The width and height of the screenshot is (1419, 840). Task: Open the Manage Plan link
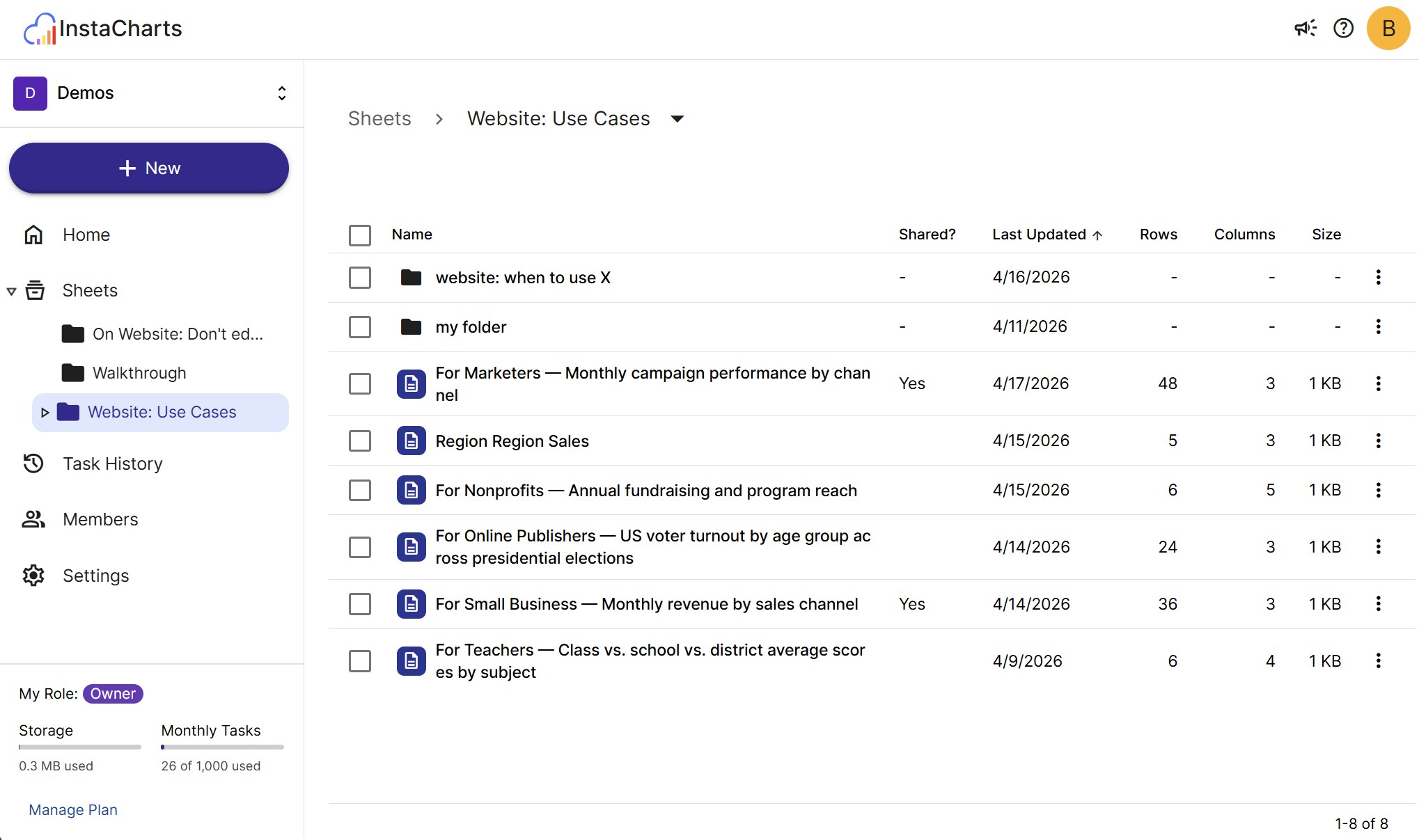pos(72,809)
